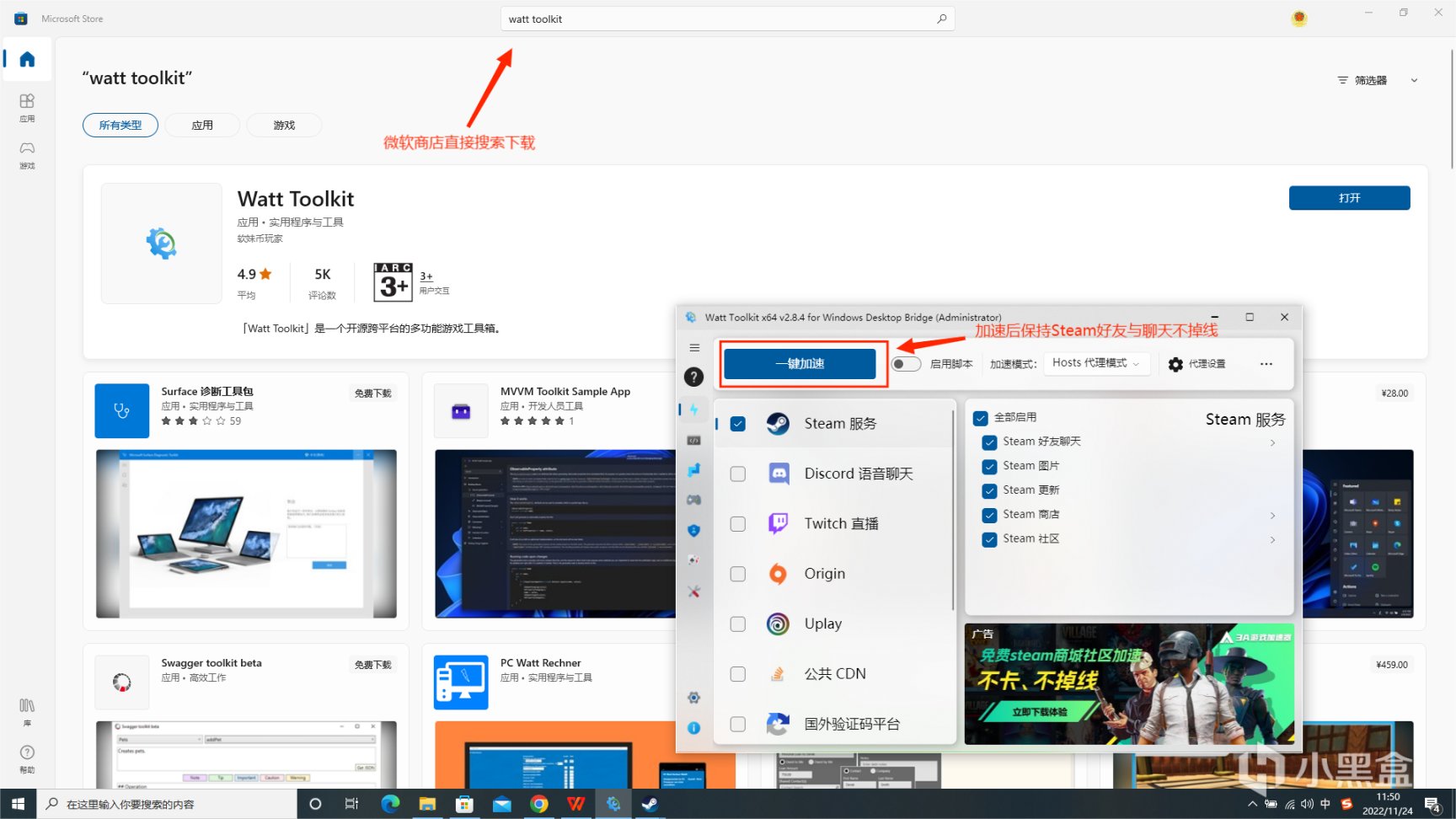1456x819 pixels.
Task: Open the MVVM Toolkit Sample App listing
Action: 565,392
